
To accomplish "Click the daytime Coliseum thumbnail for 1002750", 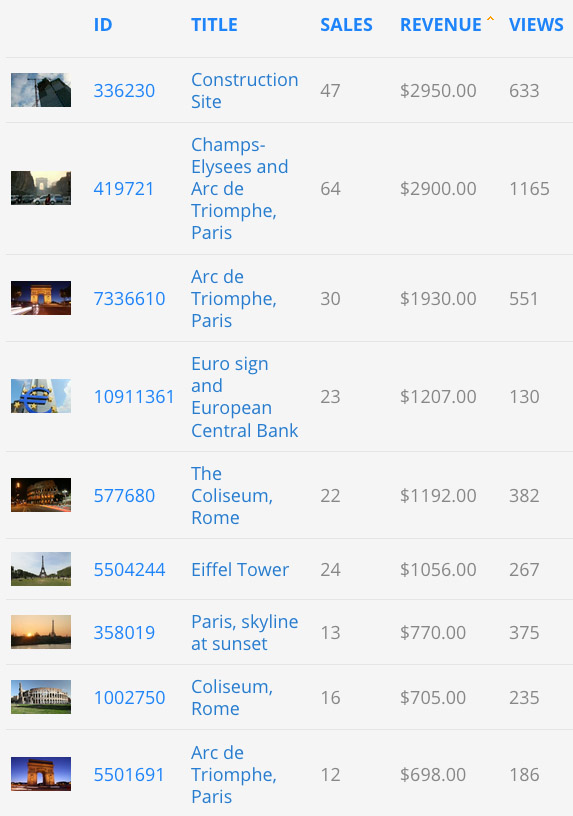I will [x=41, y=697].
